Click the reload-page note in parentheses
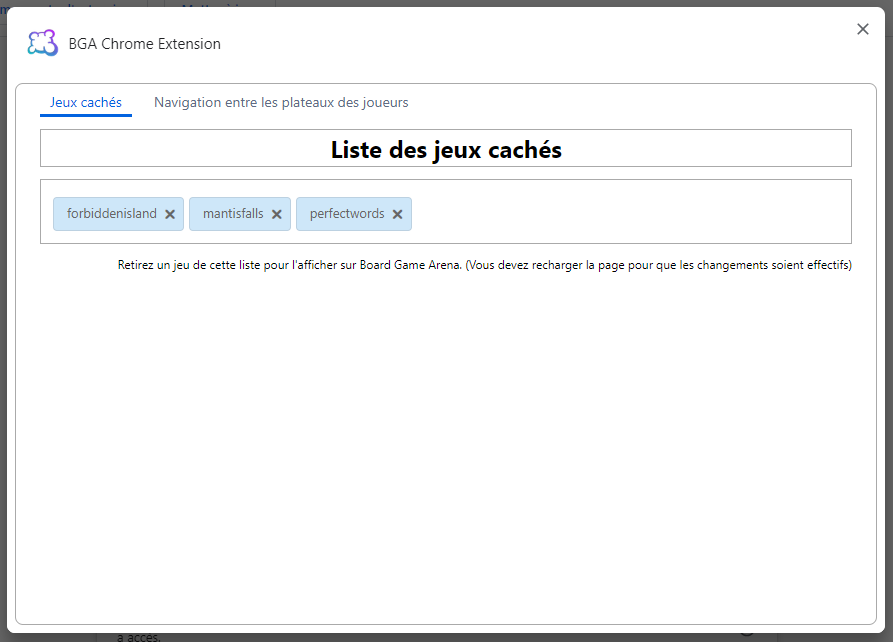This screenshot has height=642, width=893. click(658, 266)
